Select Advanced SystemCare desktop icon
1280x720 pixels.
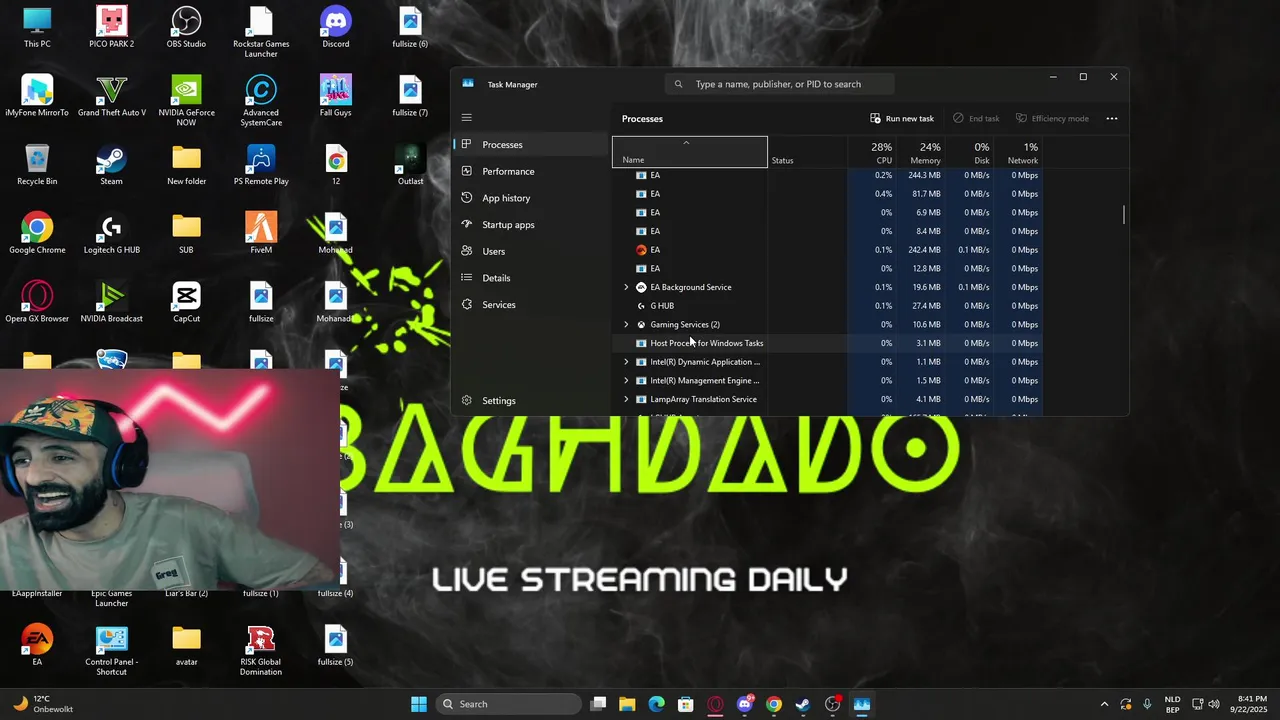coord(261,101)
